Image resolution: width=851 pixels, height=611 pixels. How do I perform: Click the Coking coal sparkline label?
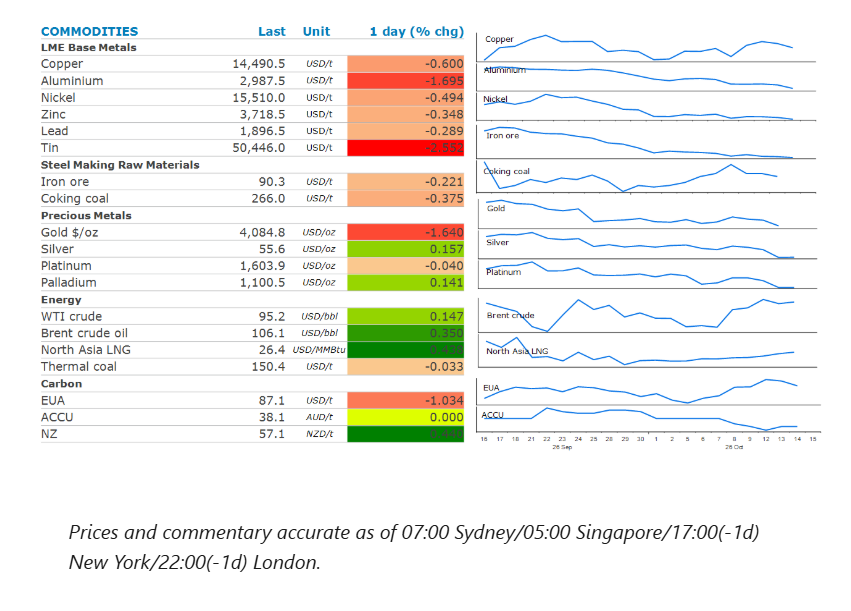coord(506,171)
